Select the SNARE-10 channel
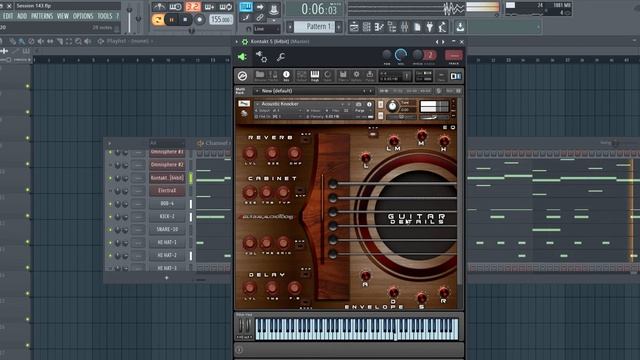This screenshot has width=640, height=360. [167, 229]
